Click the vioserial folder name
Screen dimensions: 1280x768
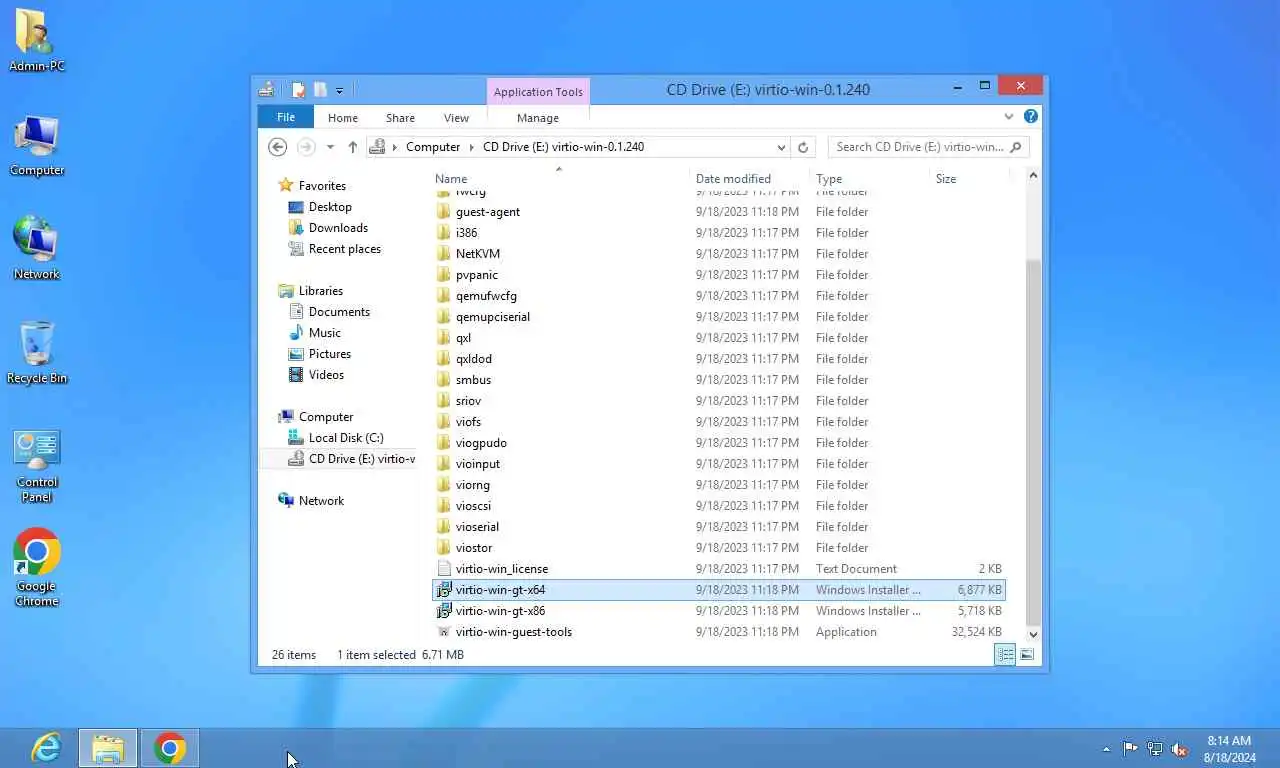477,527
